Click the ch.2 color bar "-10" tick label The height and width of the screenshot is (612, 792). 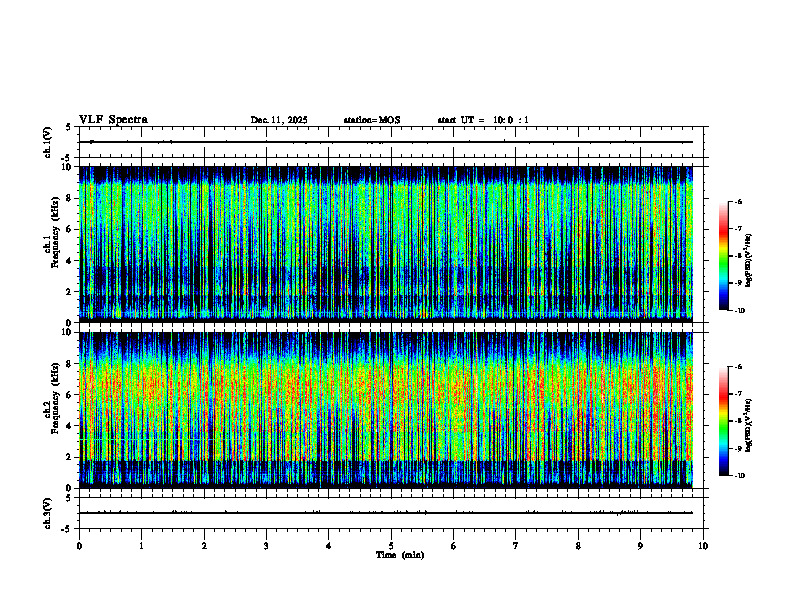tap(739, 476)
